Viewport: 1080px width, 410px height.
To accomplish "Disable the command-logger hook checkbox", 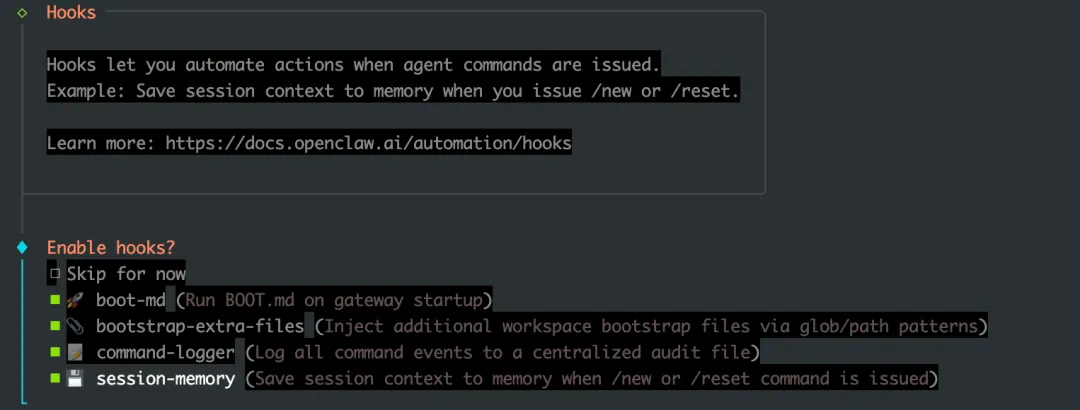I will pyautogui.click(x=54, y=352).
